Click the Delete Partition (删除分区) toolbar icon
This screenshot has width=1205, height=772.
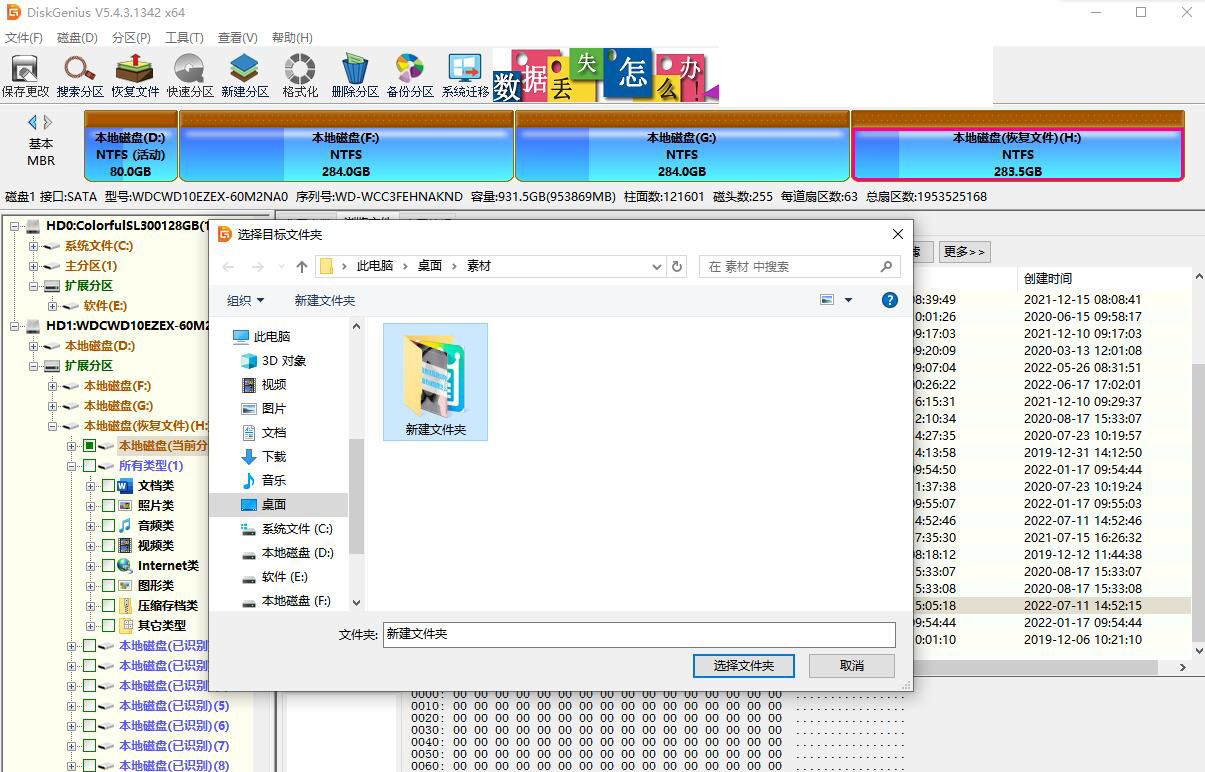tap(355, 76)
